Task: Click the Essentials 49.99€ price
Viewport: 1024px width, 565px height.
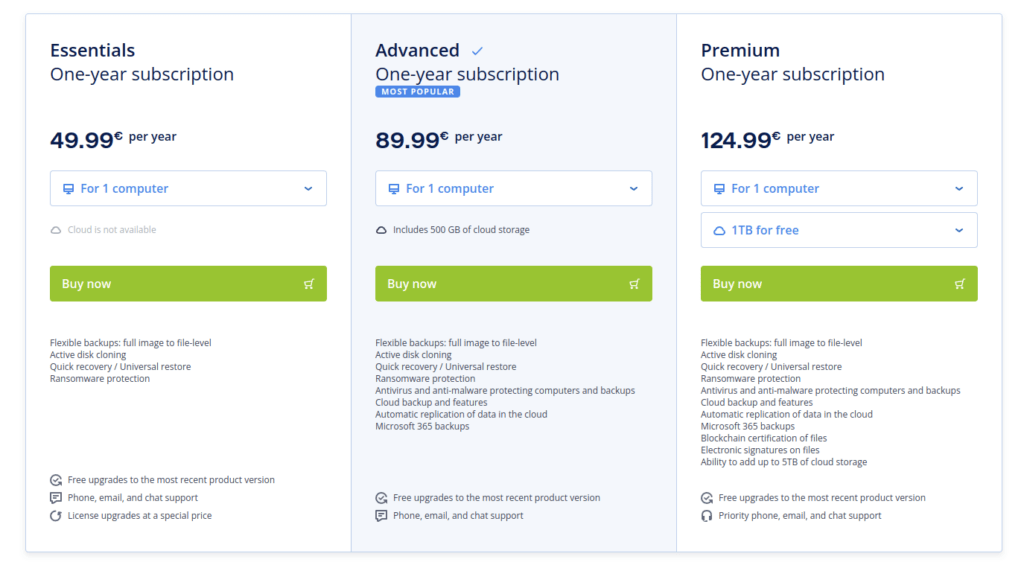Action: (x=86, y=139)
